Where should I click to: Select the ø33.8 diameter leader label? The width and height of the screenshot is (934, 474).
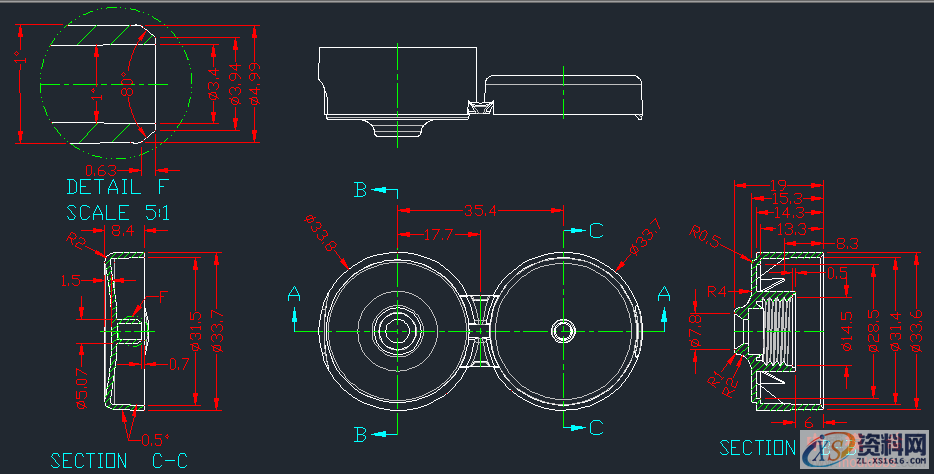tap(322, 237)
